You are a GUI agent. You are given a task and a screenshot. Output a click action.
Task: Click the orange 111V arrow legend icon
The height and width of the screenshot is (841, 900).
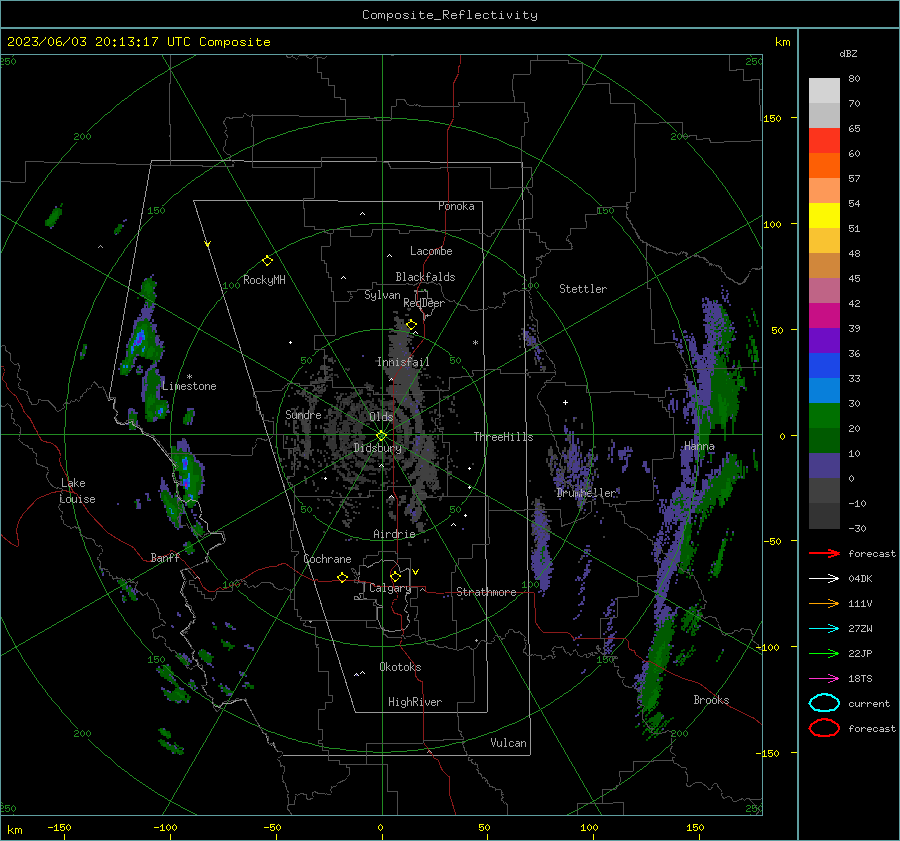[x=824, y=603]
